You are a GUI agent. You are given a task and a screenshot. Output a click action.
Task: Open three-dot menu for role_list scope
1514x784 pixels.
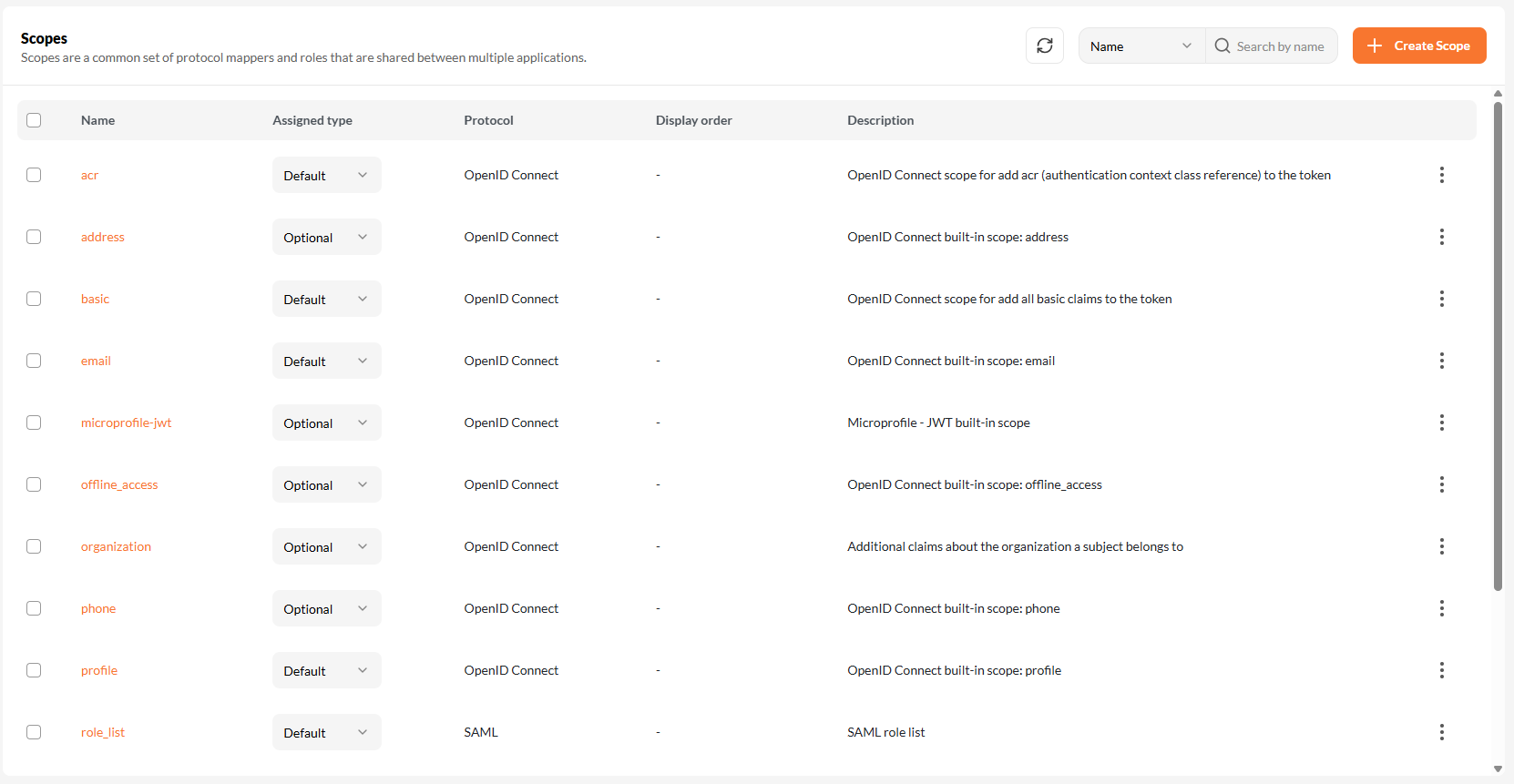coord(1441,732)
